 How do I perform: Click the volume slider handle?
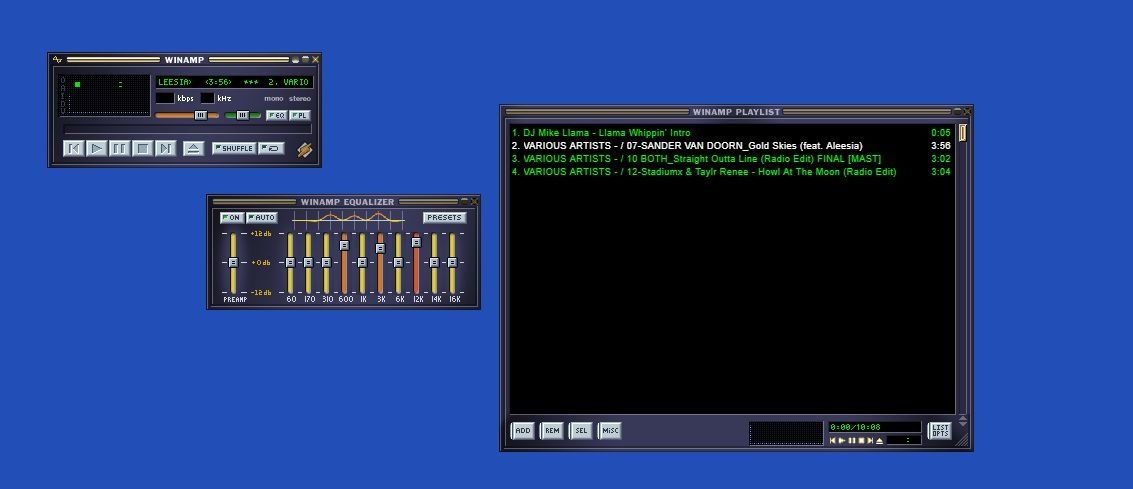coord(201,115)
